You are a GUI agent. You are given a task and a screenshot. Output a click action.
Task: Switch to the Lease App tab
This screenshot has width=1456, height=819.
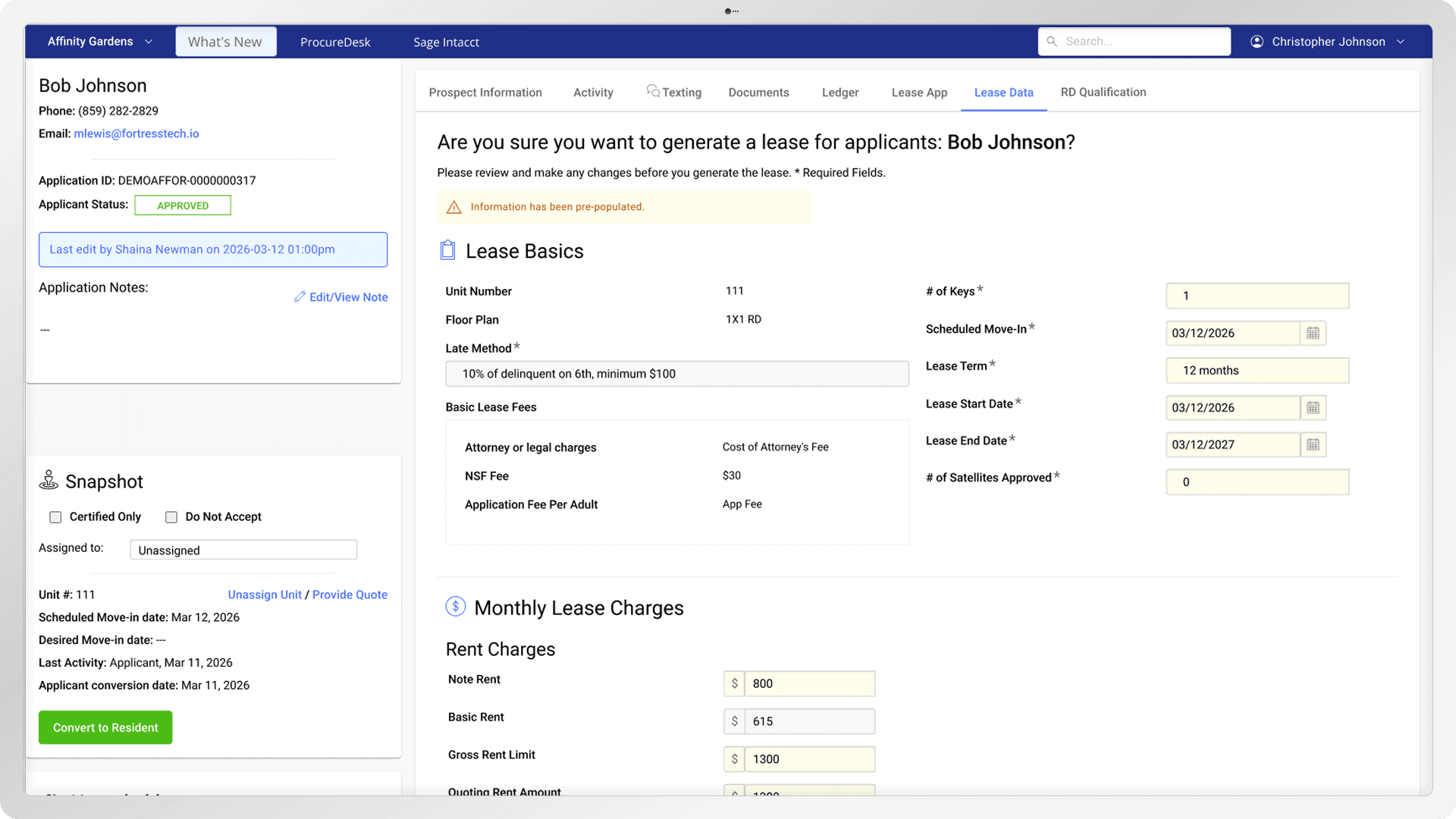[x=919, y=93]
